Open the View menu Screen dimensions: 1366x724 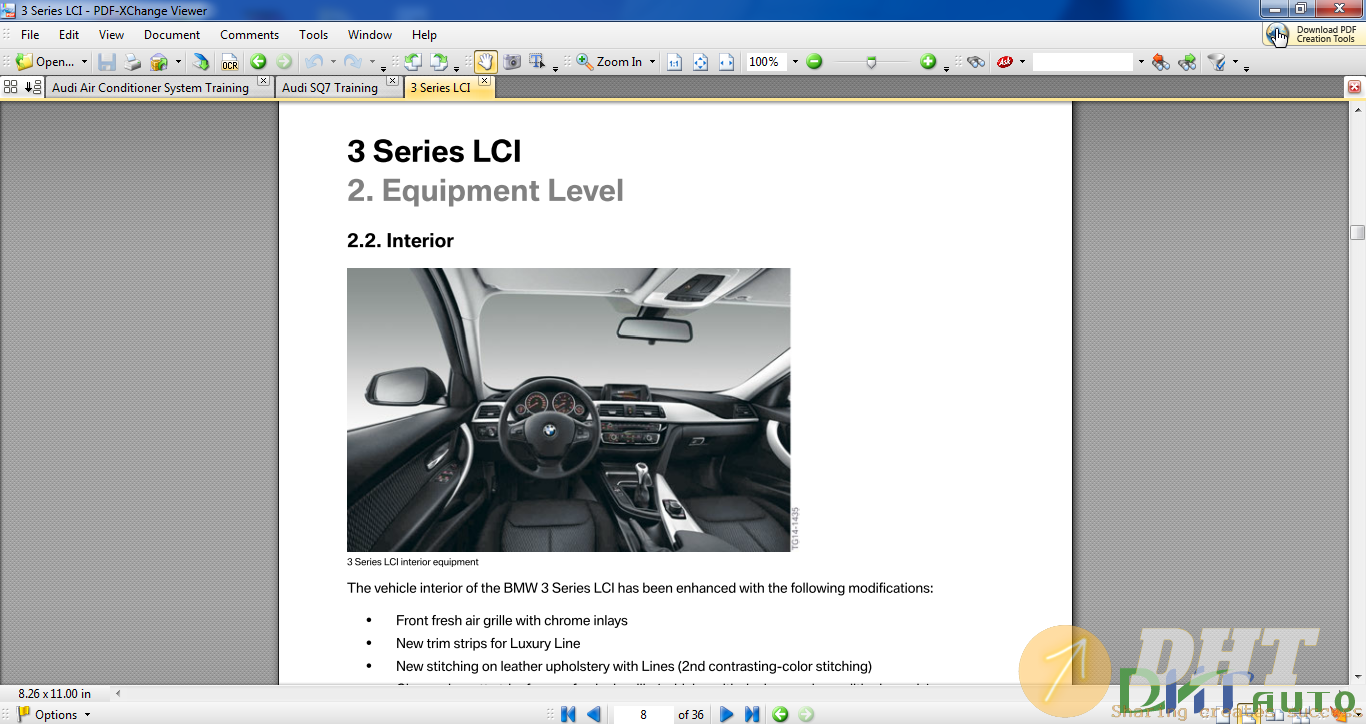click(x=111, y=34)
